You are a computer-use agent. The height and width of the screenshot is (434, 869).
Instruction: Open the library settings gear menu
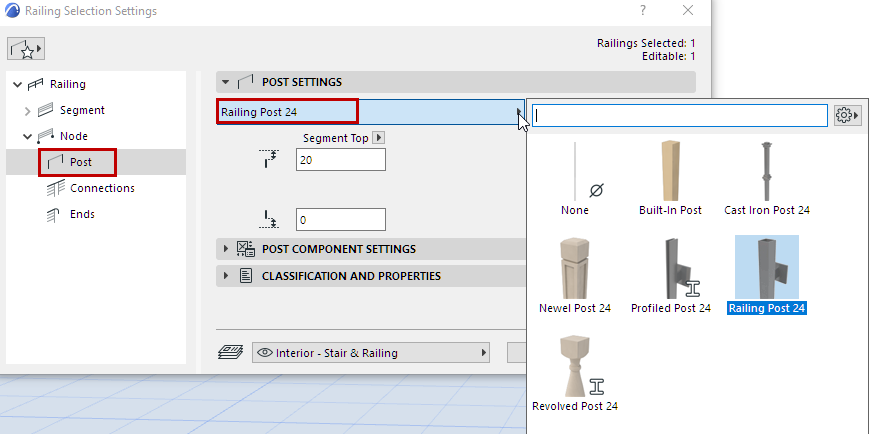click(x=846, y=115)
